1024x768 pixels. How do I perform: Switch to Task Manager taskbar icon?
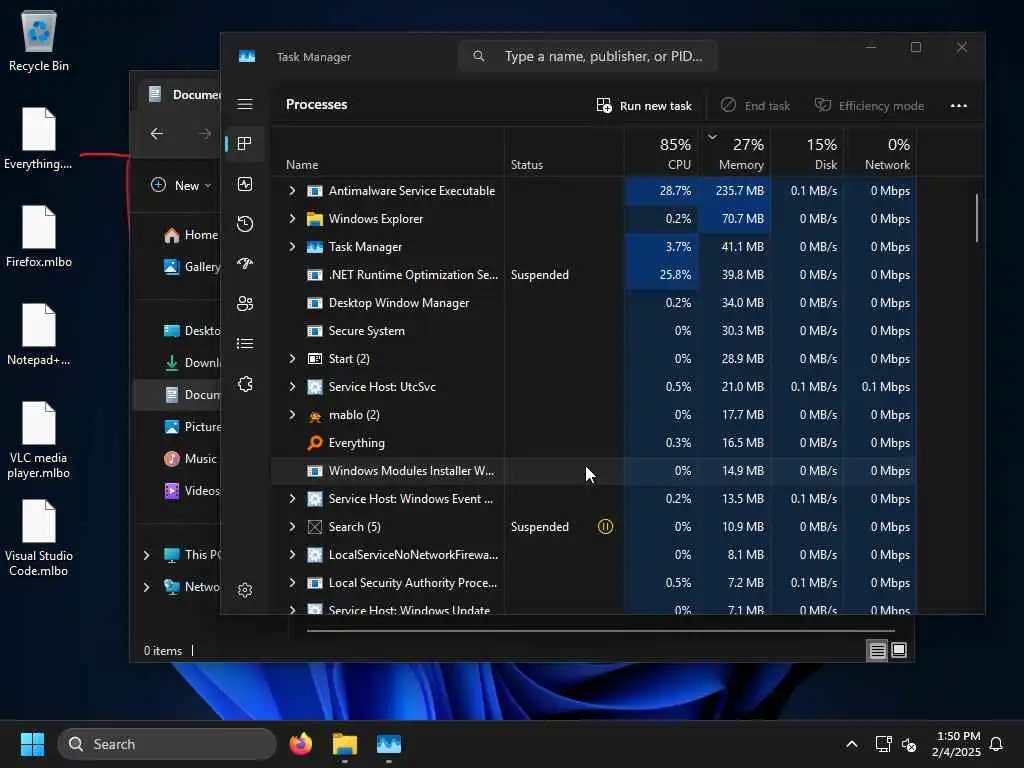tap(389, 744)
